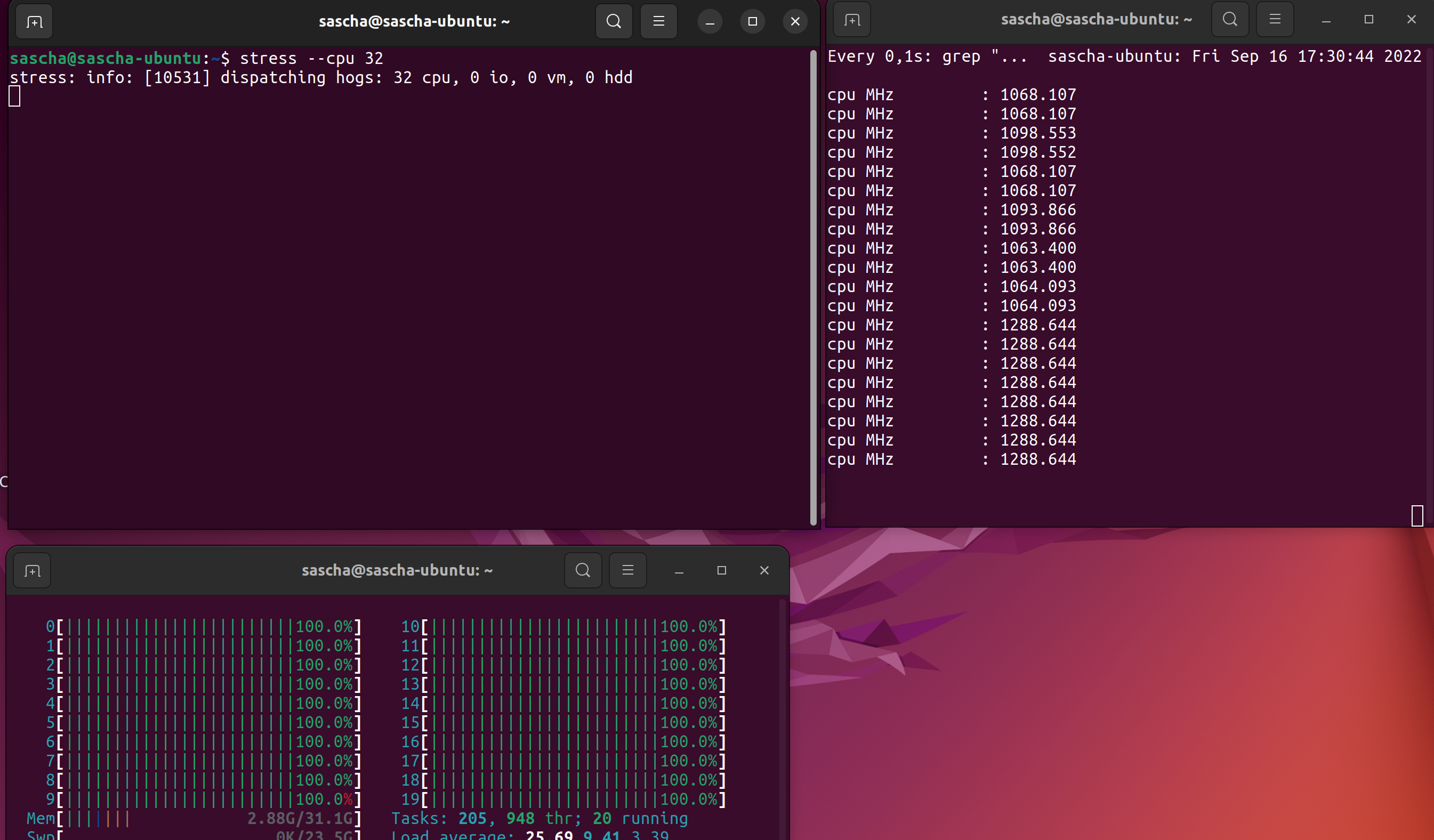
Task: Open hamburger menu in stress terminal
Action: click(658, 22)
